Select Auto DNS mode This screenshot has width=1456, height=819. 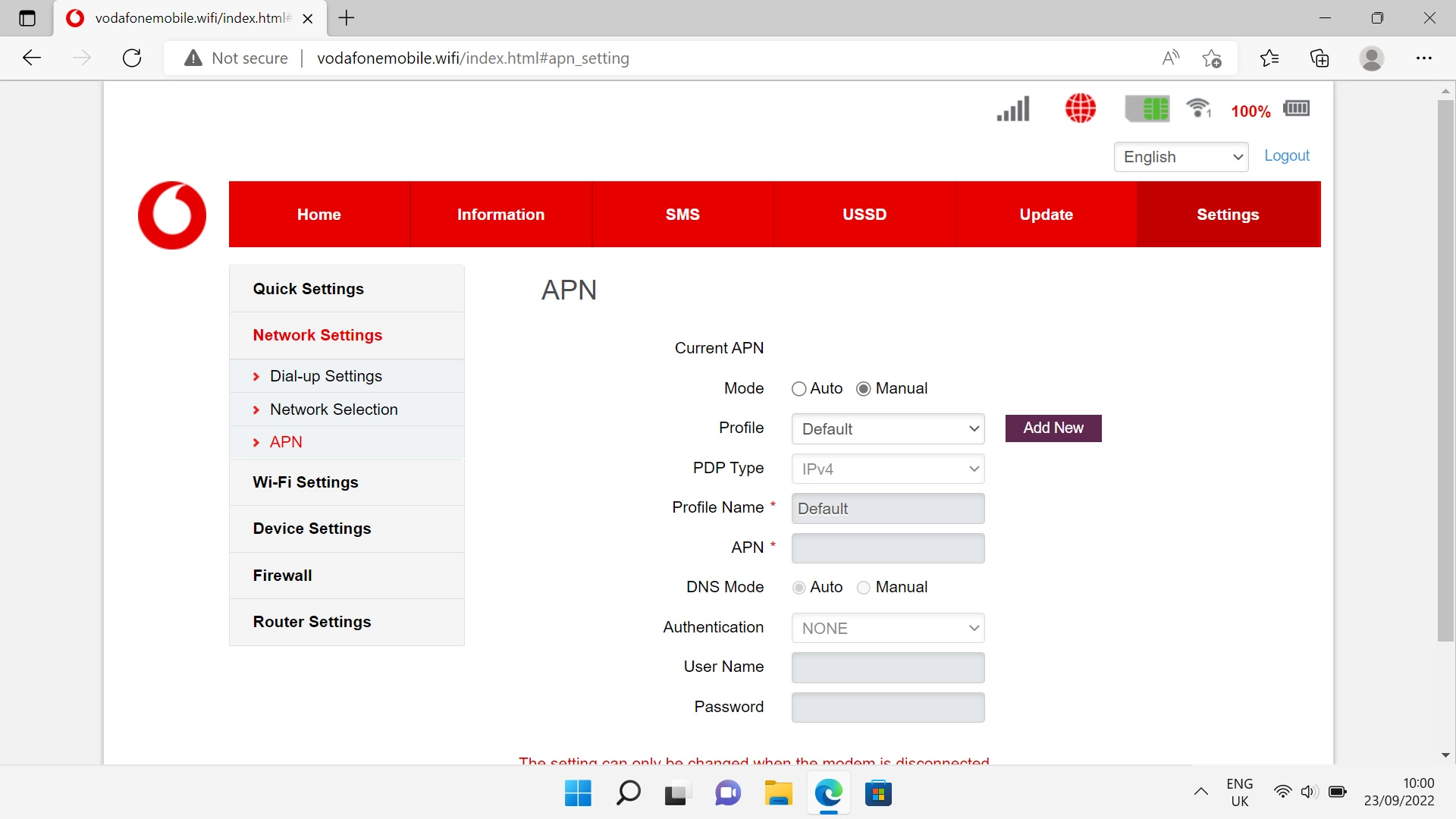tap(799, 588)
